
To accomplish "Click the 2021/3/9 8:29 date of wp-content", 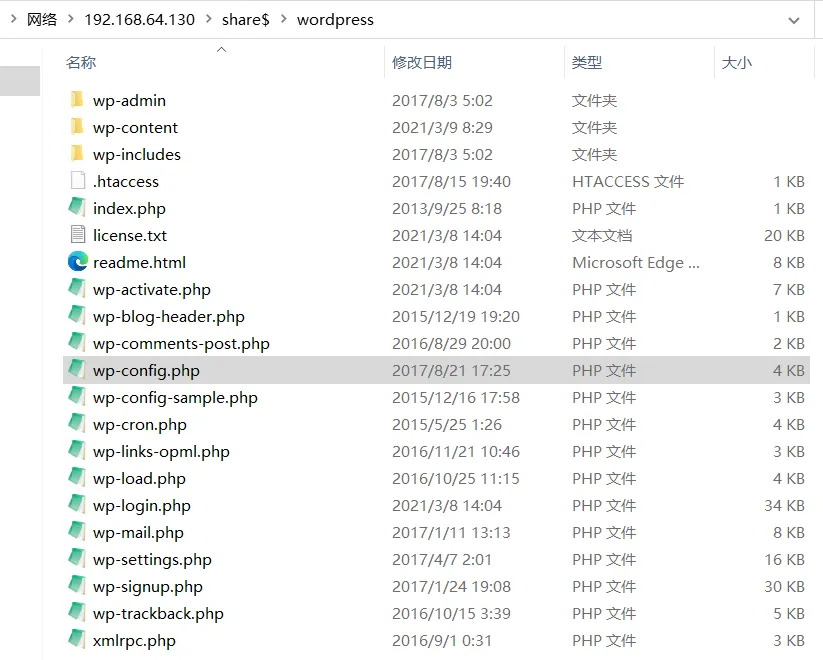I will click(x=442, y=128).
